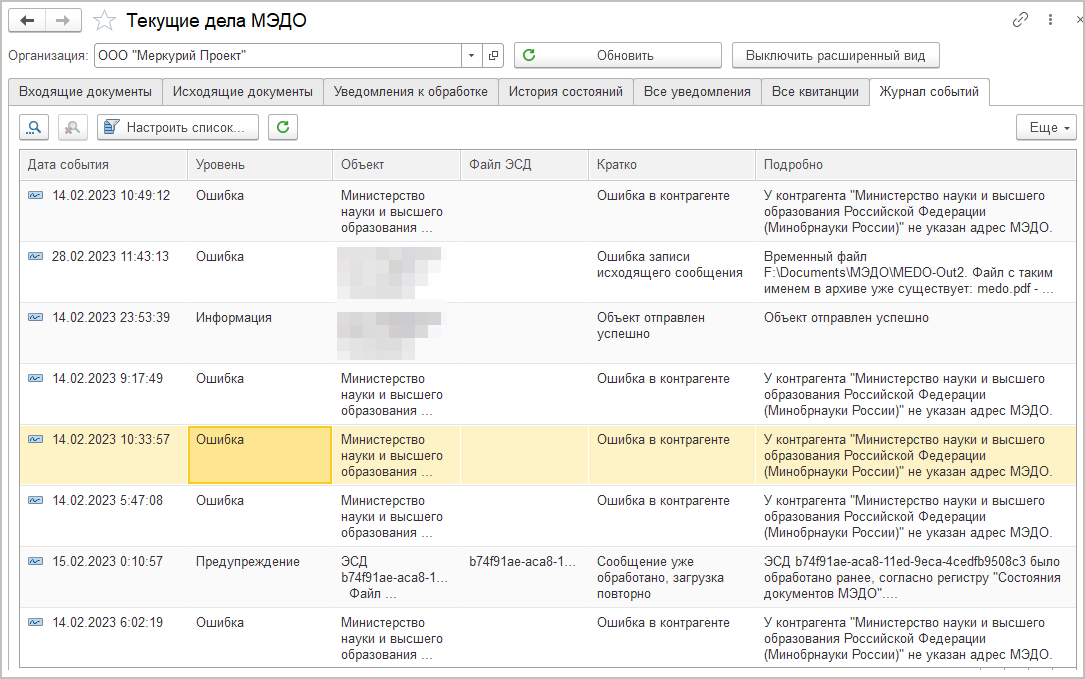The image size is (1085, 679).
Task: Open the История состояний tab
Action: [x=566, y=92]
